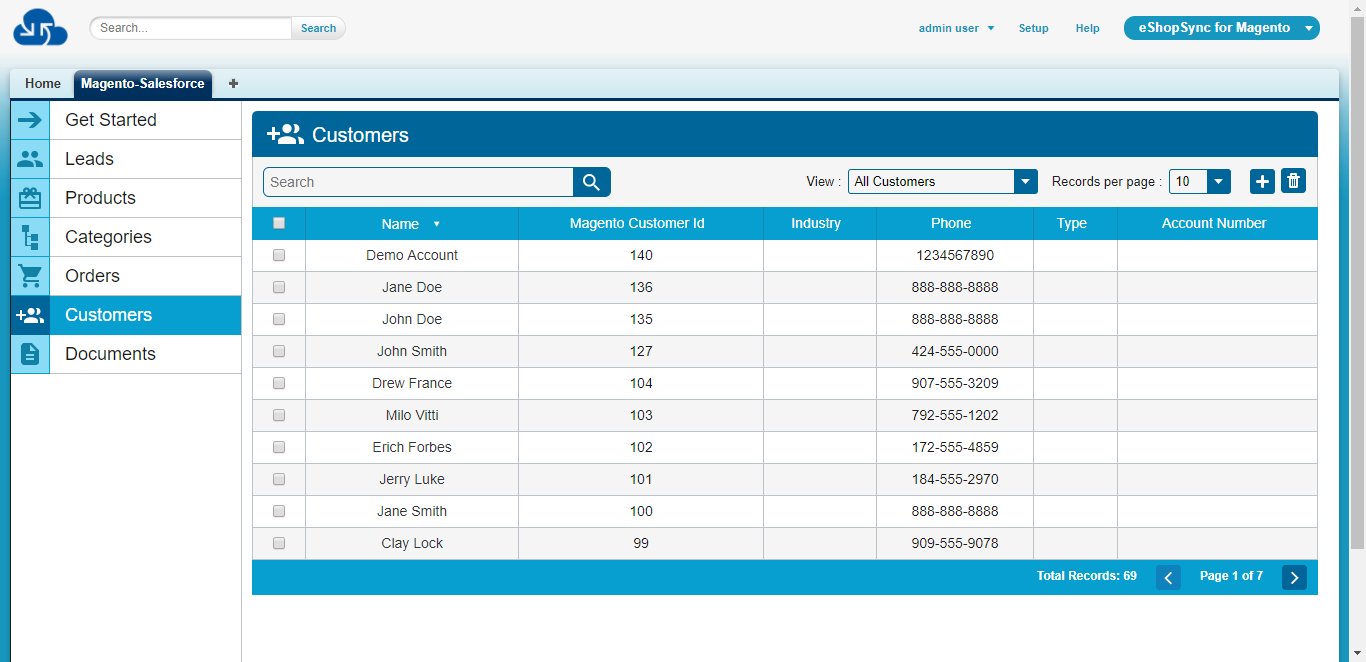Open a new tab with plus tab
The width and height of the screenshot is (1366, 662).
click(x=233, y=84)
